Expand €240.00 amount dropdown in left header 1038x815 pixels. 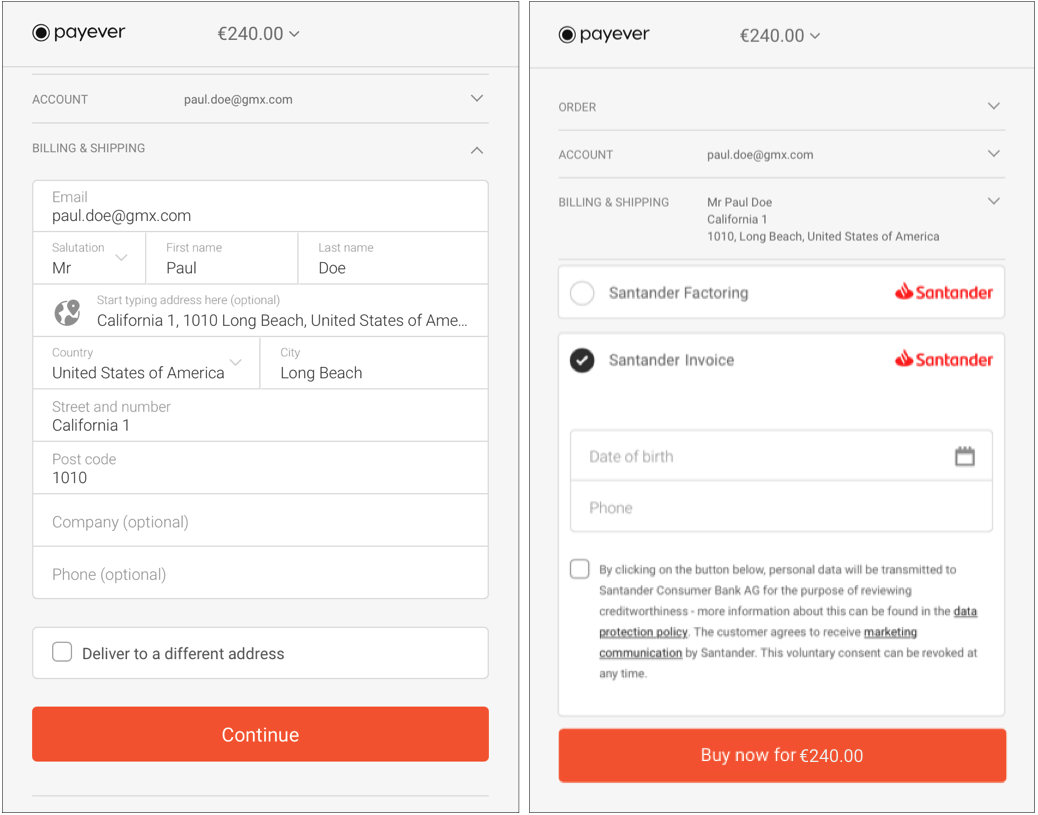point(259,34)
